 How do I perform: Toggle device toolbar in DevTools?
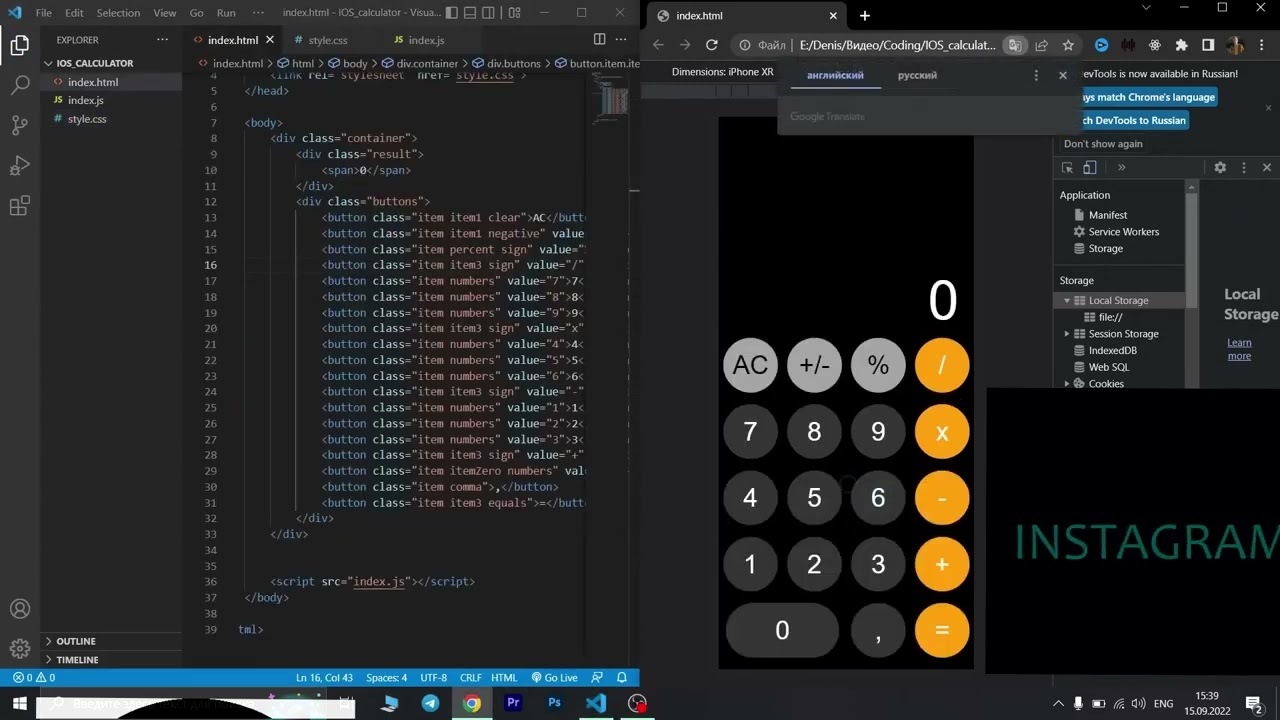(1090, 168)
